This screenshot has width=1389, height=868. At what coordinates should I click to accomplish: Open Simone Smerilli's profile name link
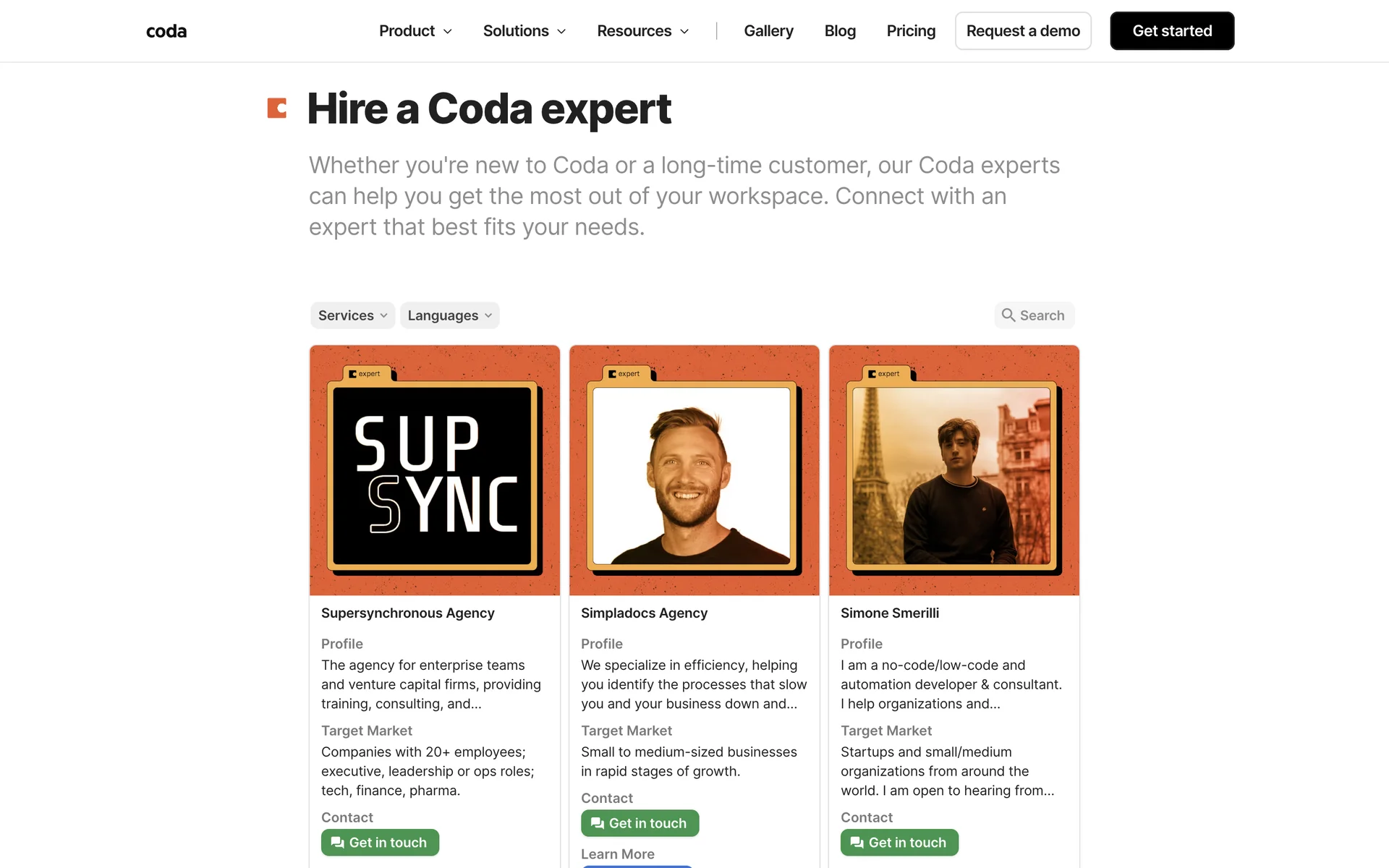(890, 613)
